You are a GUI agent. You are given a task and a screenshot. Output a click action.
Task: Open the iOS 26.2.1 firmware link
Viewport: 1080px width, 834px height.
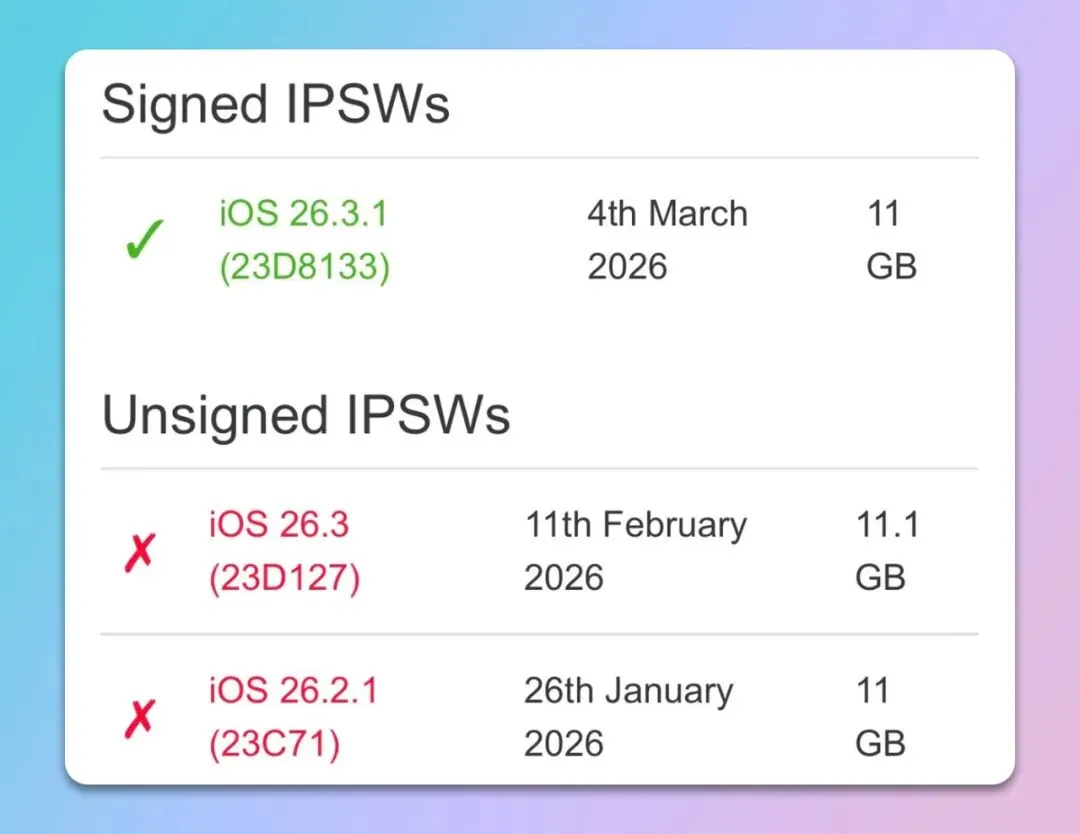[x=293, y=691]
